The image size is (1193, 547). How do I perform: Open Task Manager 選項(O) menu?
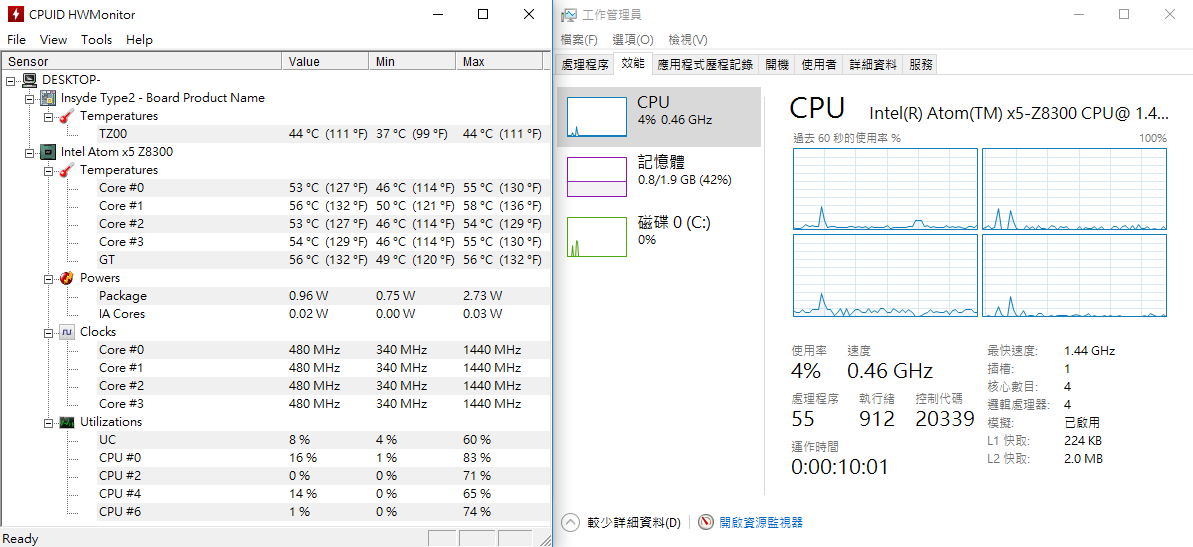tap(633, 40)
